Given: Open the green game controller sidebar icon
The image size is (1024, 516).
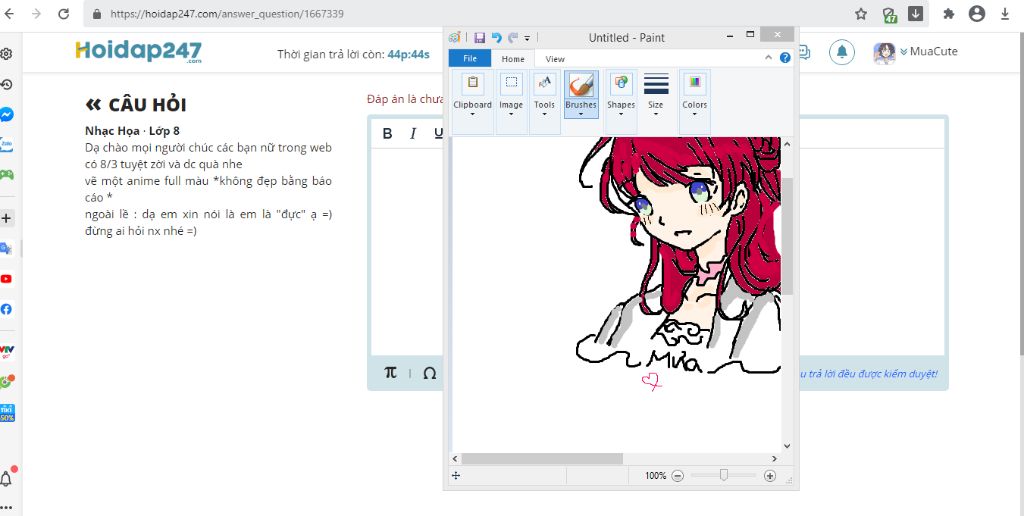Looking at the screenshot, I should coord(7,174).
